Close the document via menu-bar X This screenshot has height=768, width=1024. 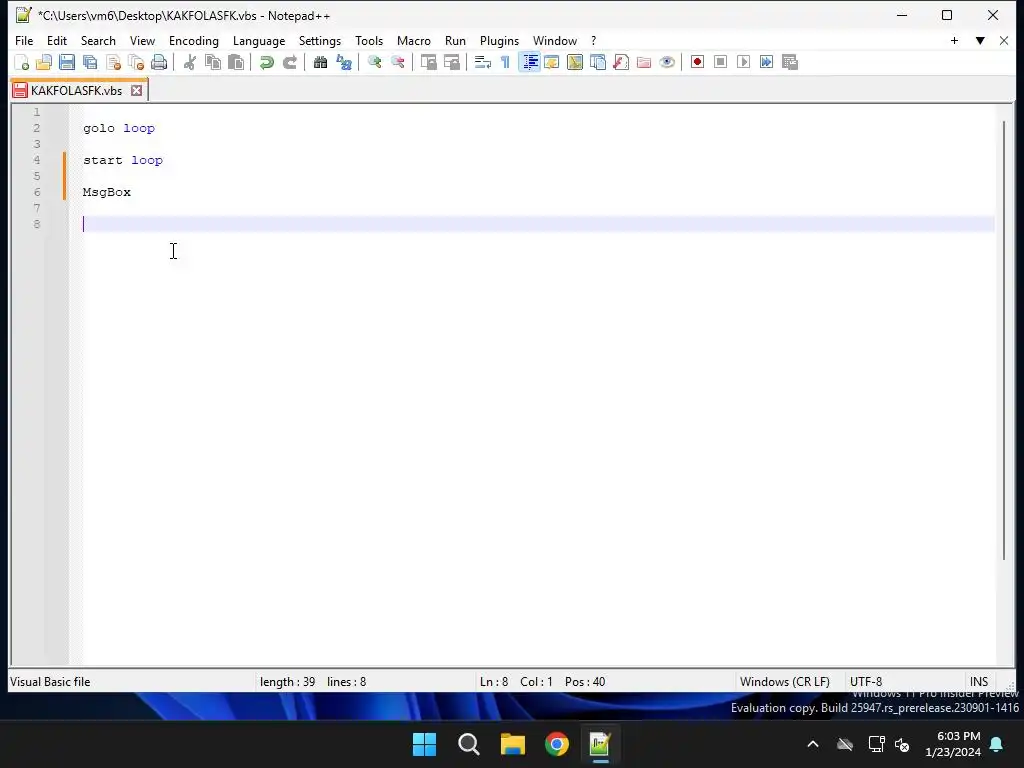click(x=1004, y=40)
